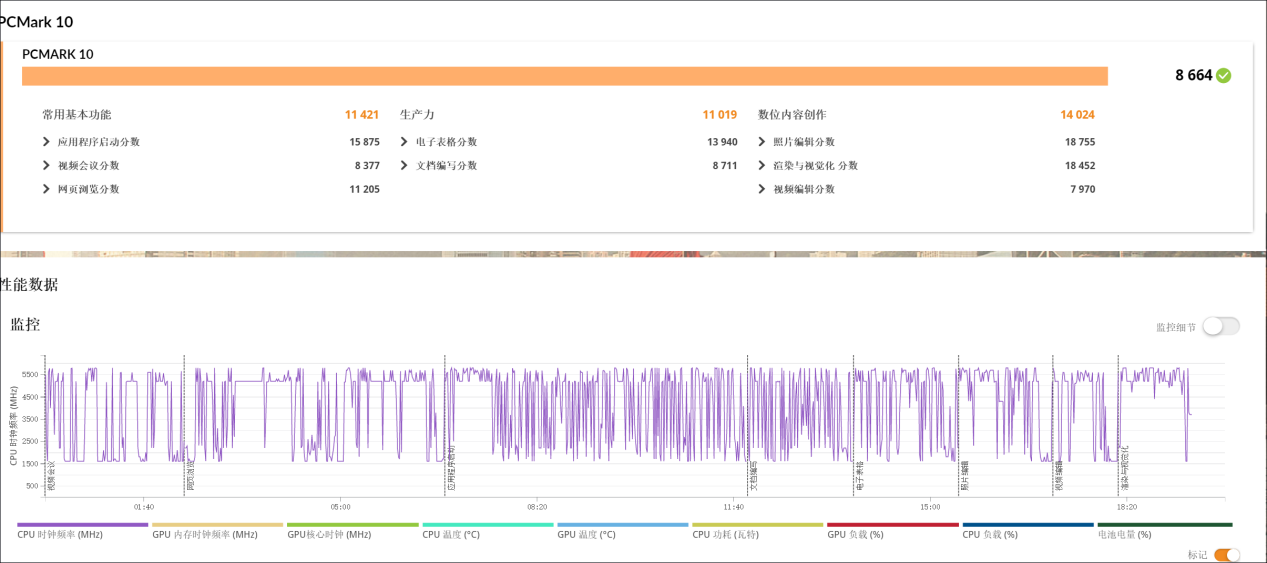The width and height of the screenshot is (1267, 563).
Task: Select the GPU 内存时钟频率 (MHz) legend item
Action: (x=205, y=535)
